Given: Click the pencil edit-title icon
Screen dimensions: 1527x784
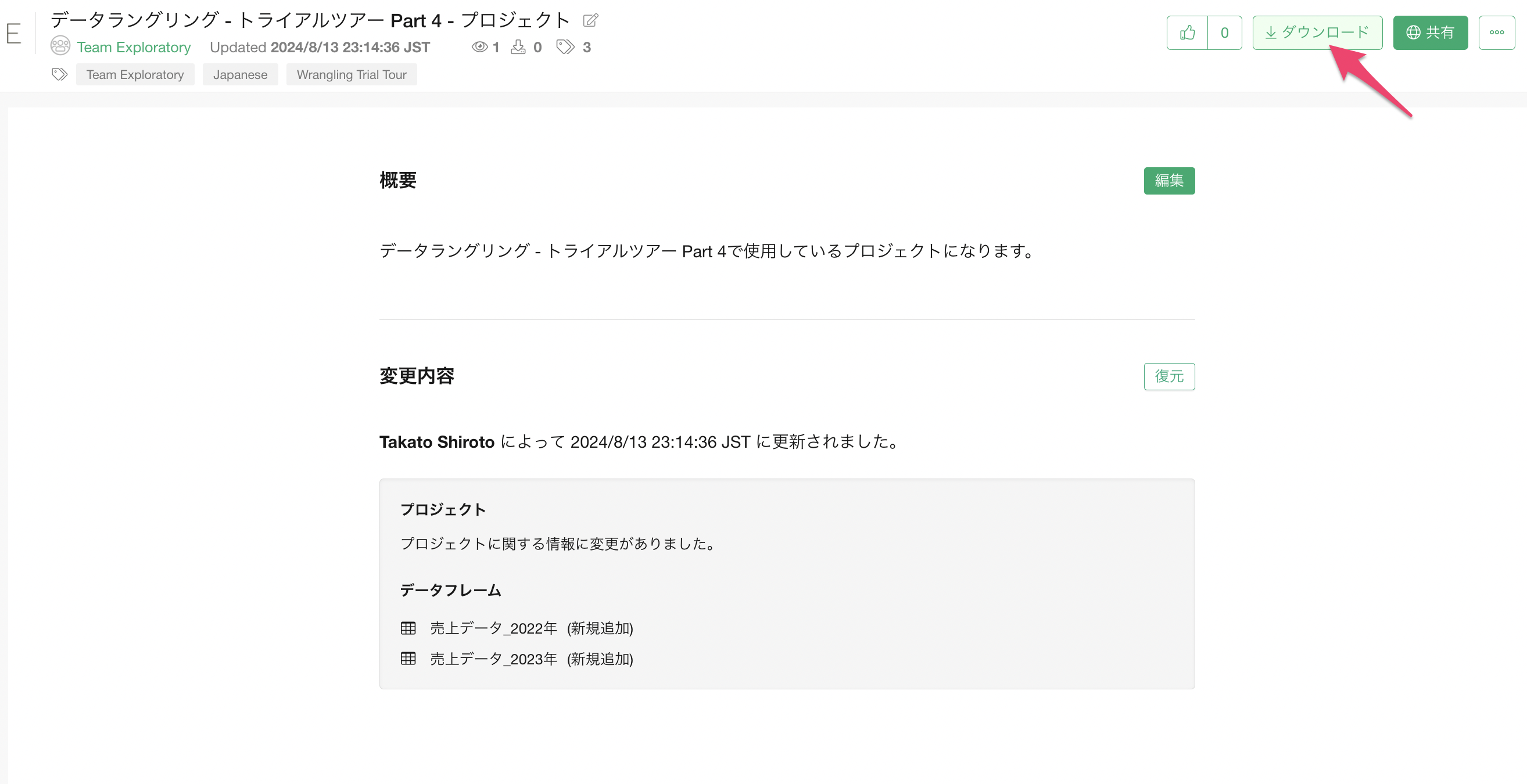Looking at the screenshot, I should pyautogui.click(x=590, y=20).
